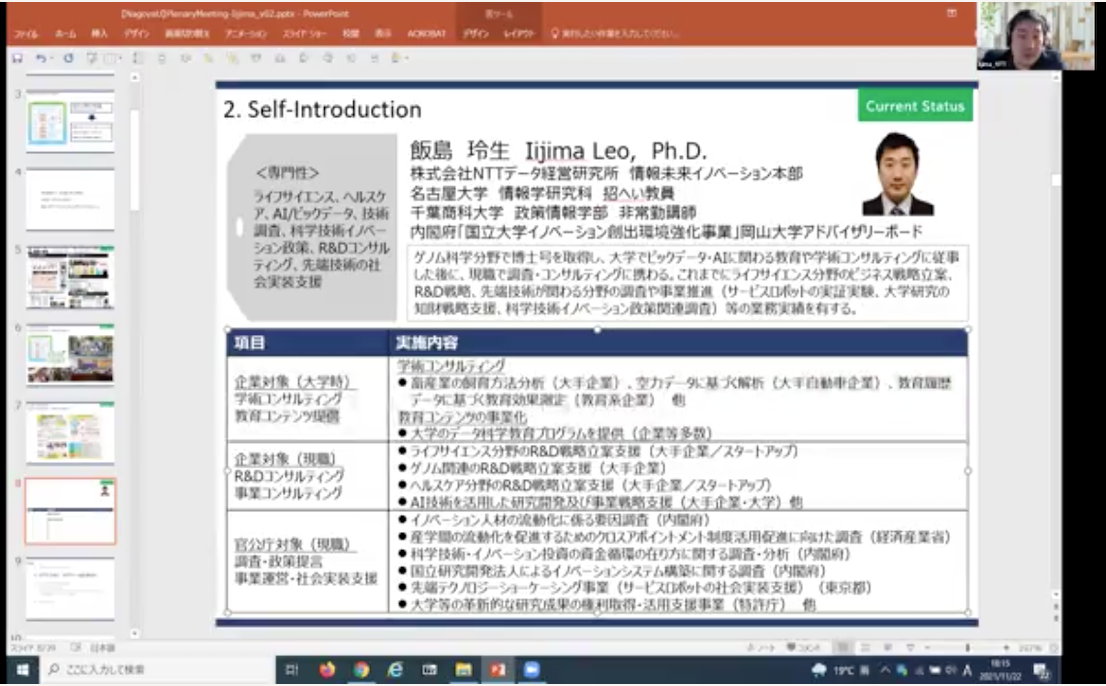
Task: Click the Save icon in quick access toolbar
Action: click(x=18, y=58)
